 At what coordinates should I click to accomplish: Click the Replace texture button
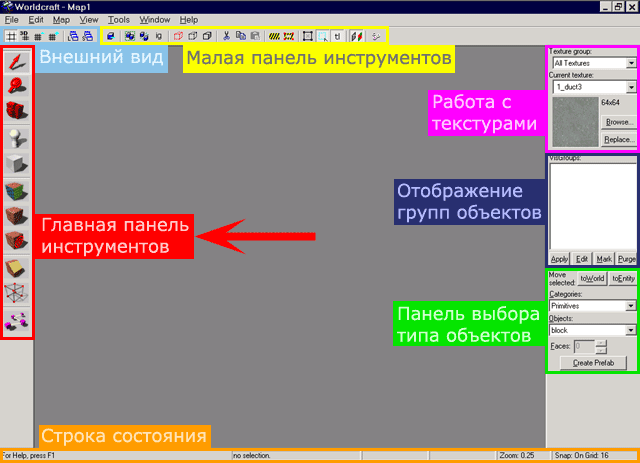point(618,139)
